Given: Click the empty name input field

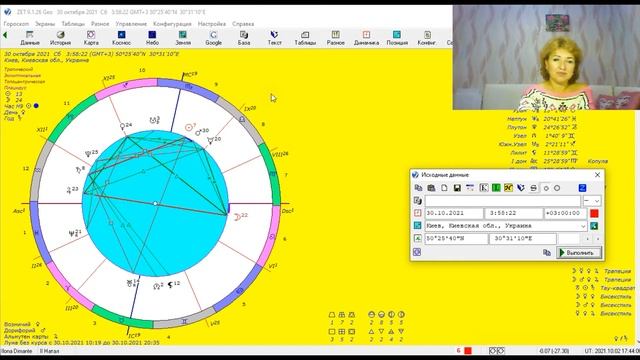Looking at the screenshot, I should [502, 200].
